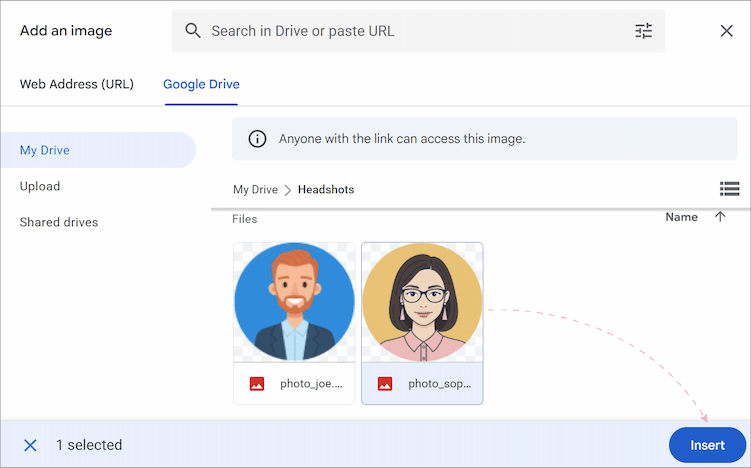Open Shared drives in sidebar
Screen dimensions: 751x468
tap(59, 222)
